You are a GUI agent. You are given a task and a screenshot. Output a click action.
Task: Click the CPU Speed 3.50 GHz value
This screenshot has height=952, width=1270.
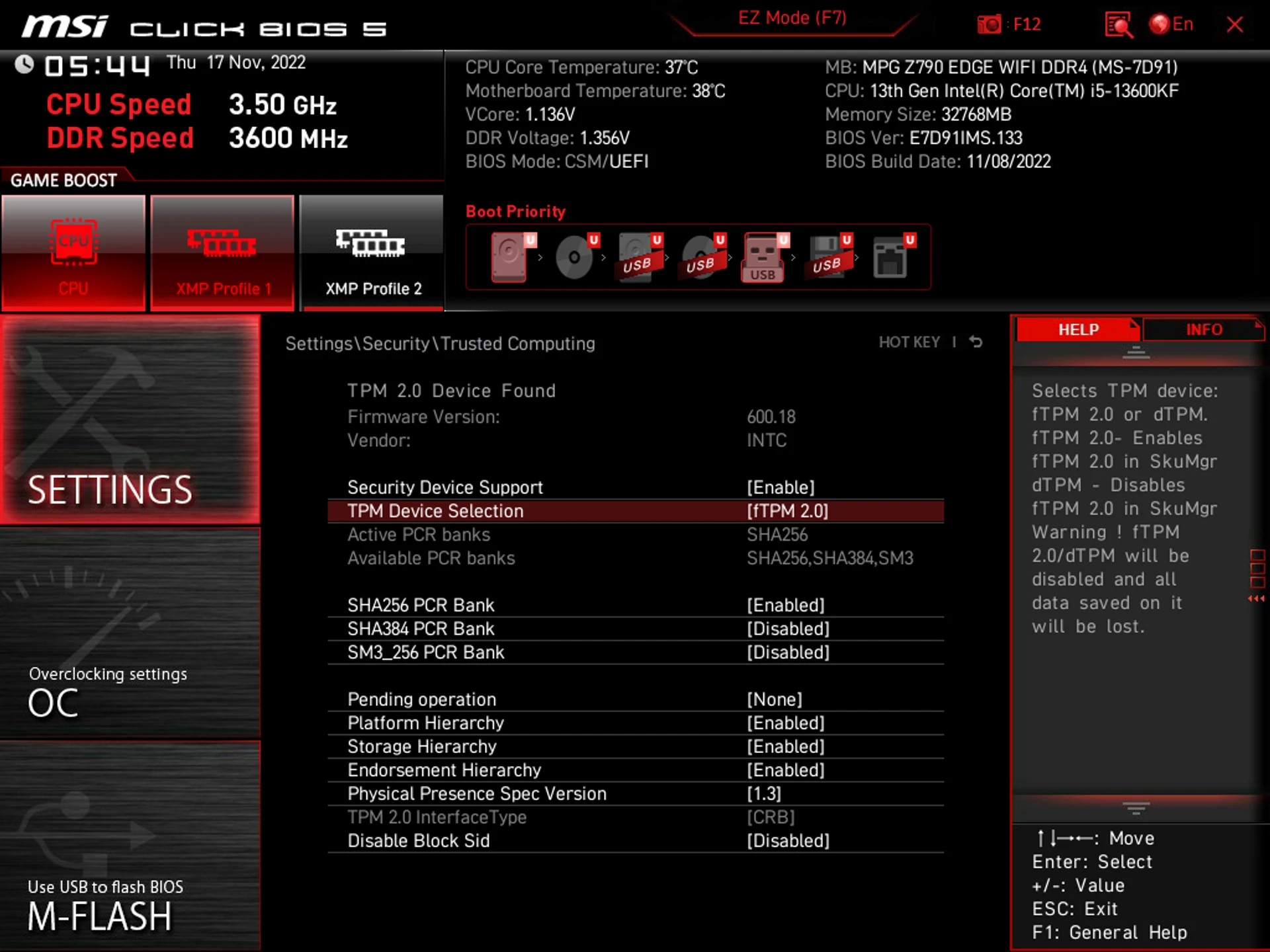point(282,104)
